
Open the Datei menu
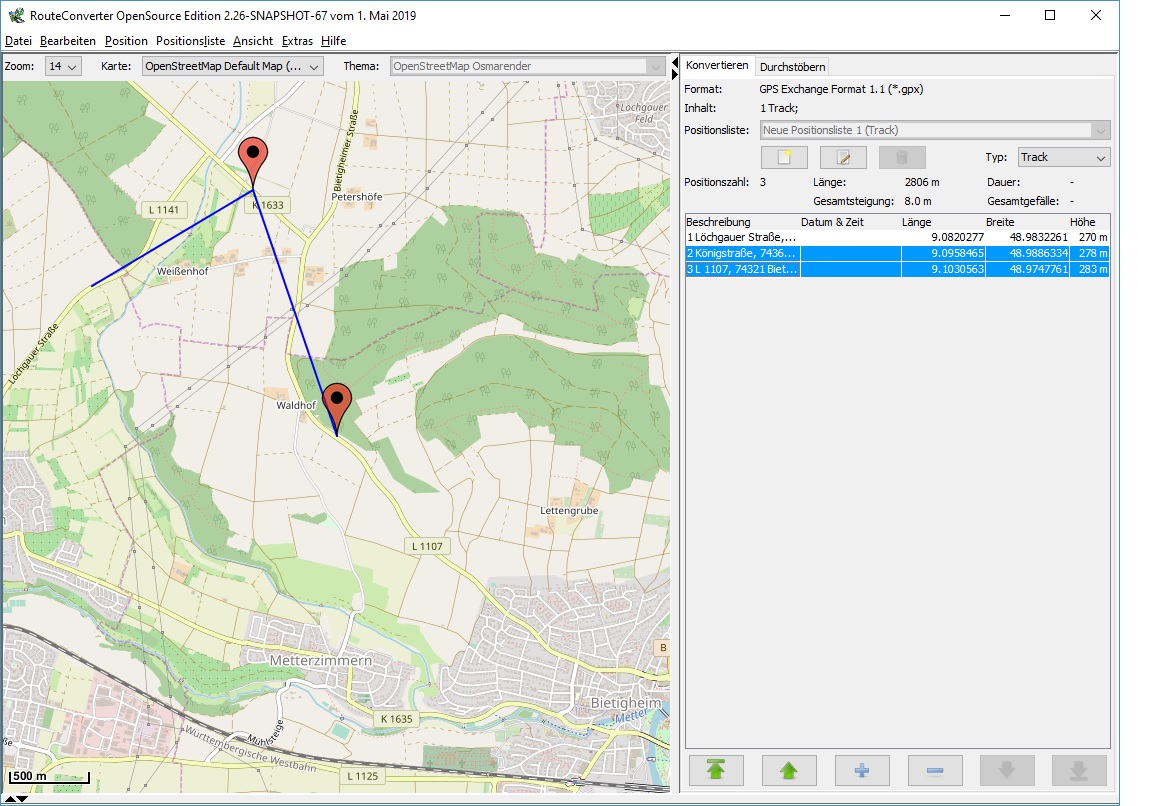18,41
